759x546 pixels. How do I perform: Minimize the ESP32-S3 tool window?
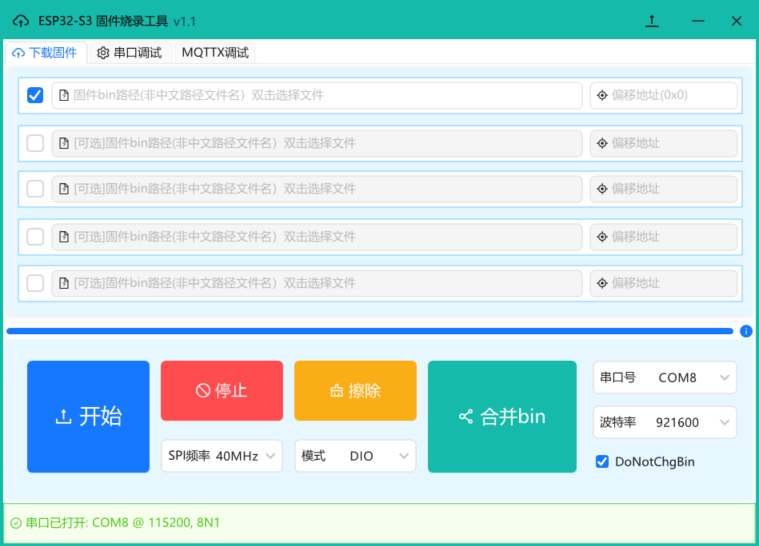(x=698, y=21)
